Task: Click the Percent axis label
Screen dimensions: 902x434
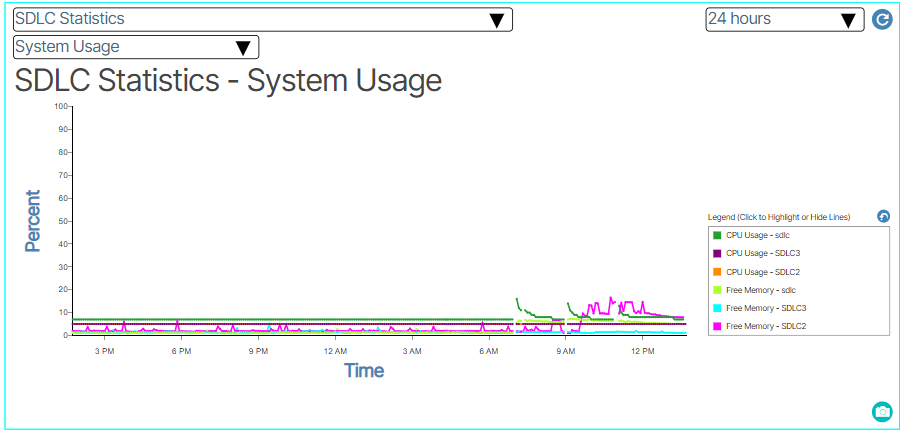Action: pos(33,221)
